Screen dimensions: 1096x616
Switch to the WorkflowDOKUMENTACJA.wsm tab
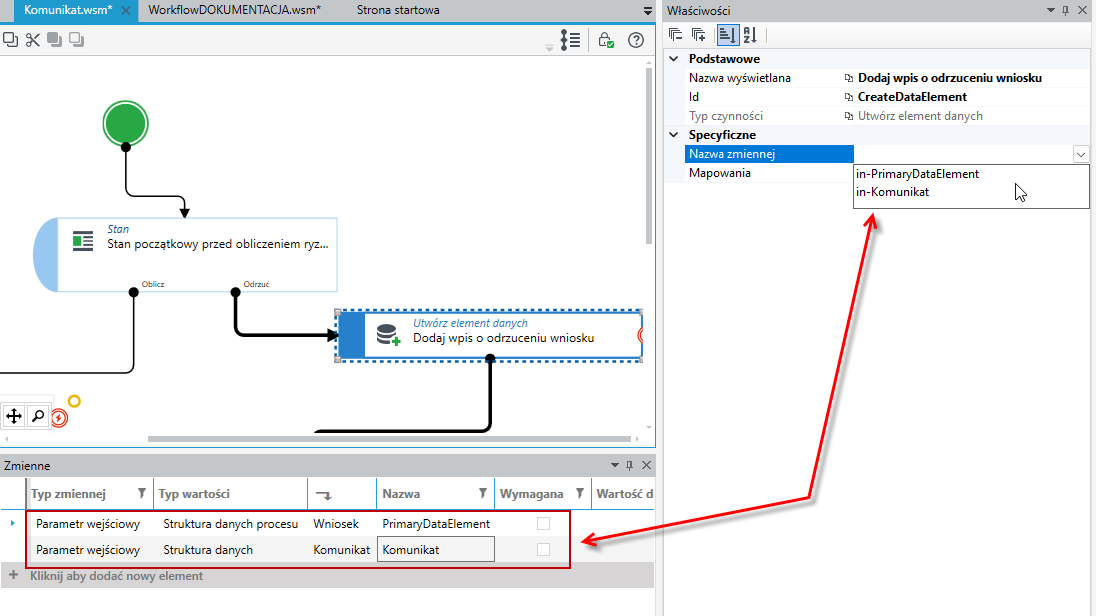click(x=235, y=10)
